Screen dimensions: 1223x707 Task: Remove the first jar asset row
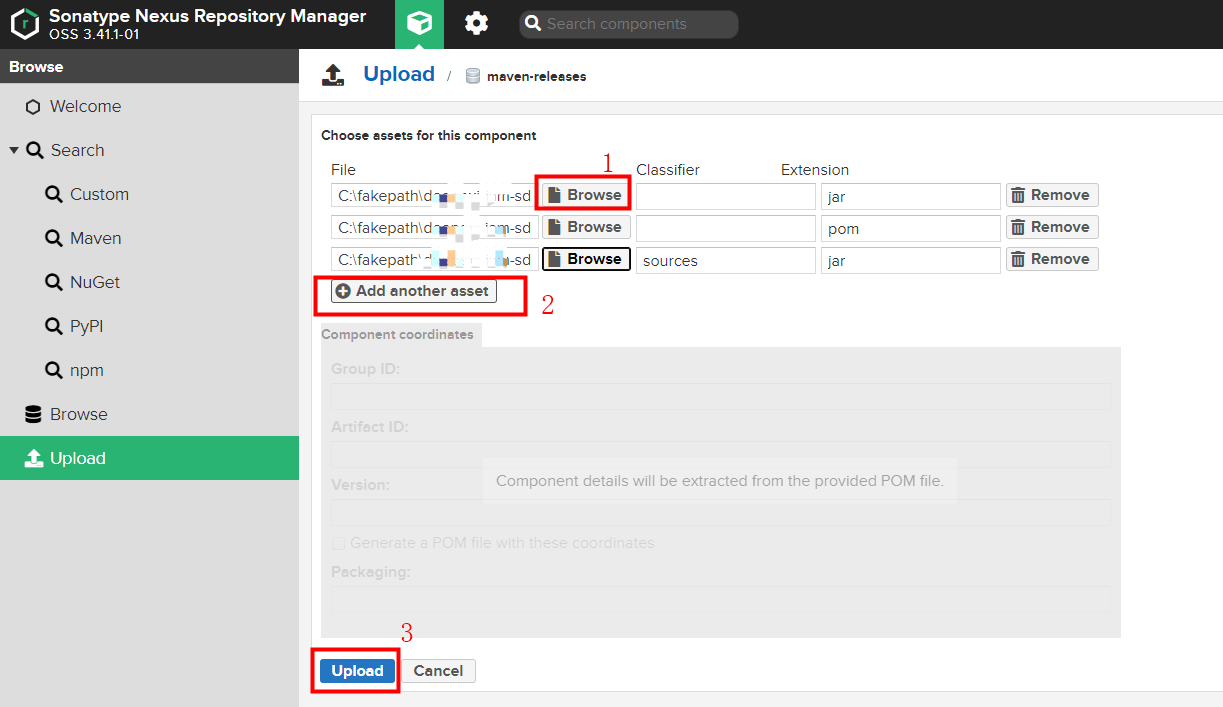coord(1052,195)
